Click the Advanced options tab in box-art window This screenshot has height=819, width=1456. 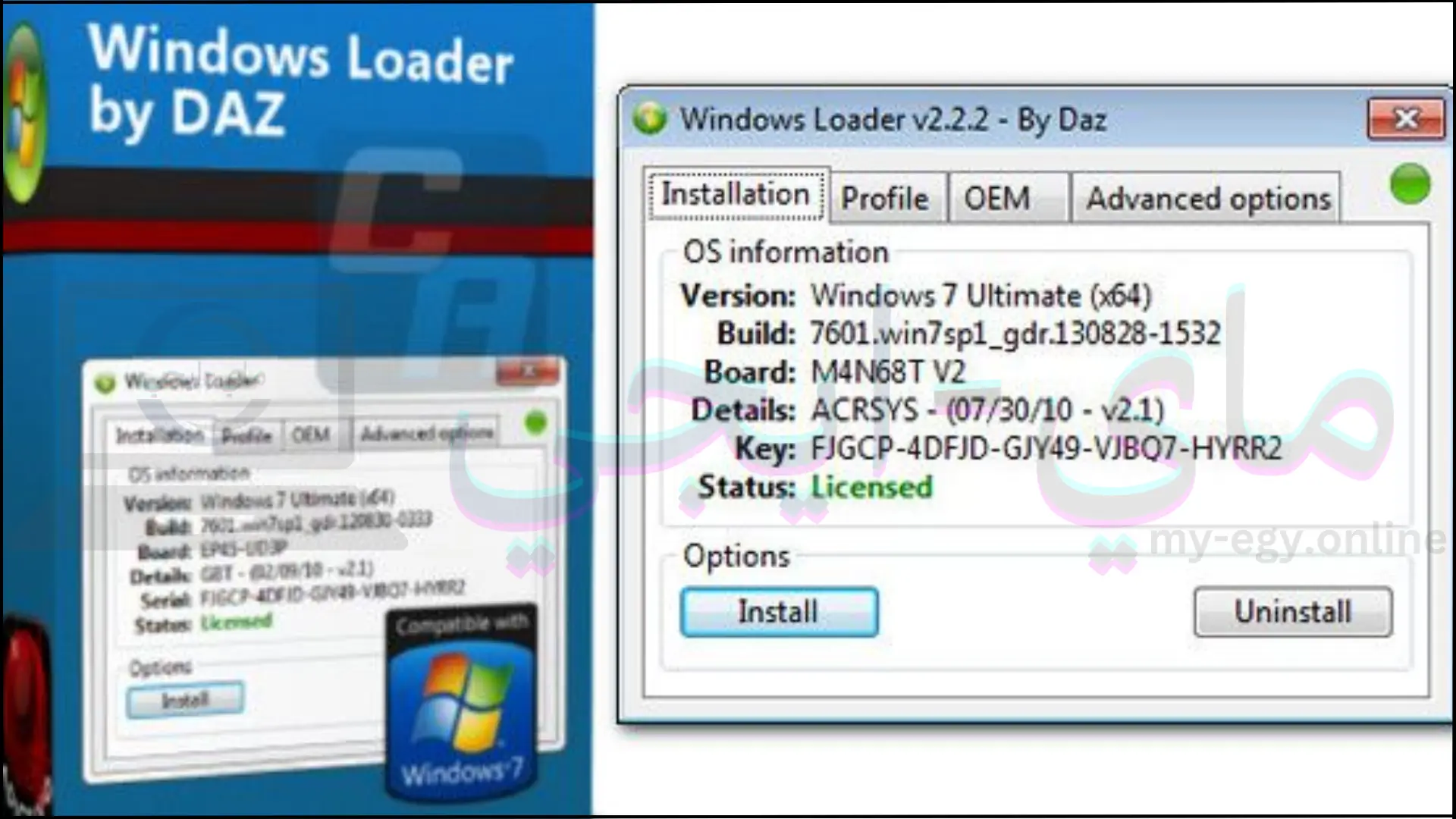pos(426,433)
